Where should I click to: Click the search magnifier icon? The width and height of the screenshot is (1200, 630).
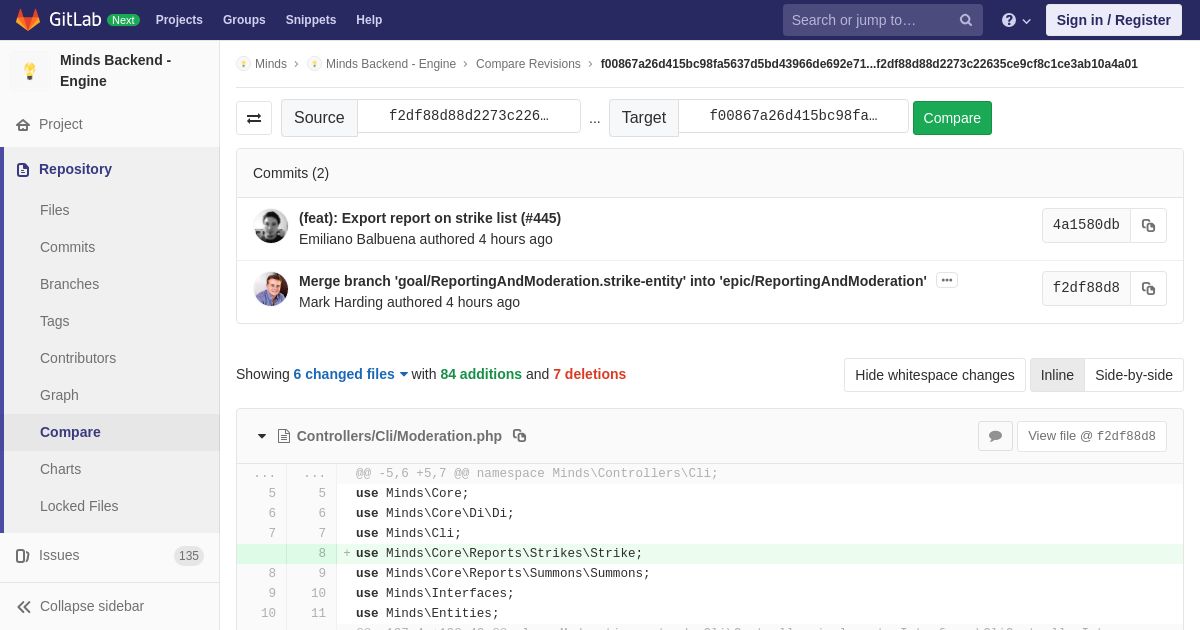[965, 20]
